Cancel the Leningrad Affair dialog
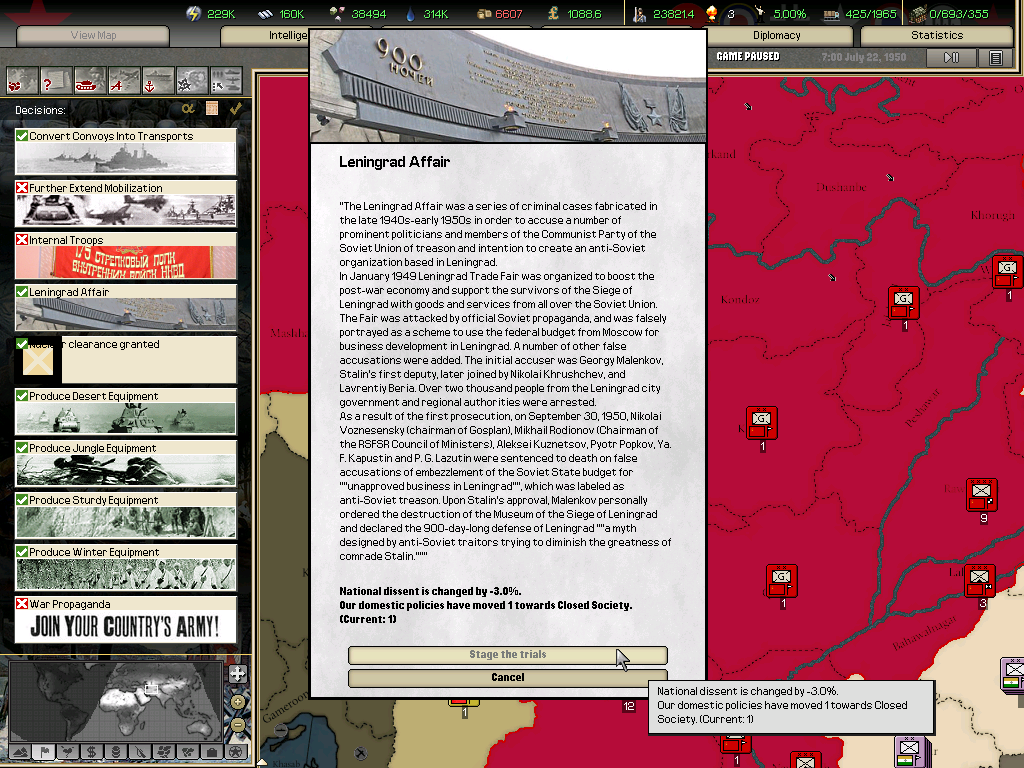Image resolution: width=1024 pixels, height=768 pixels. [507, 677]
